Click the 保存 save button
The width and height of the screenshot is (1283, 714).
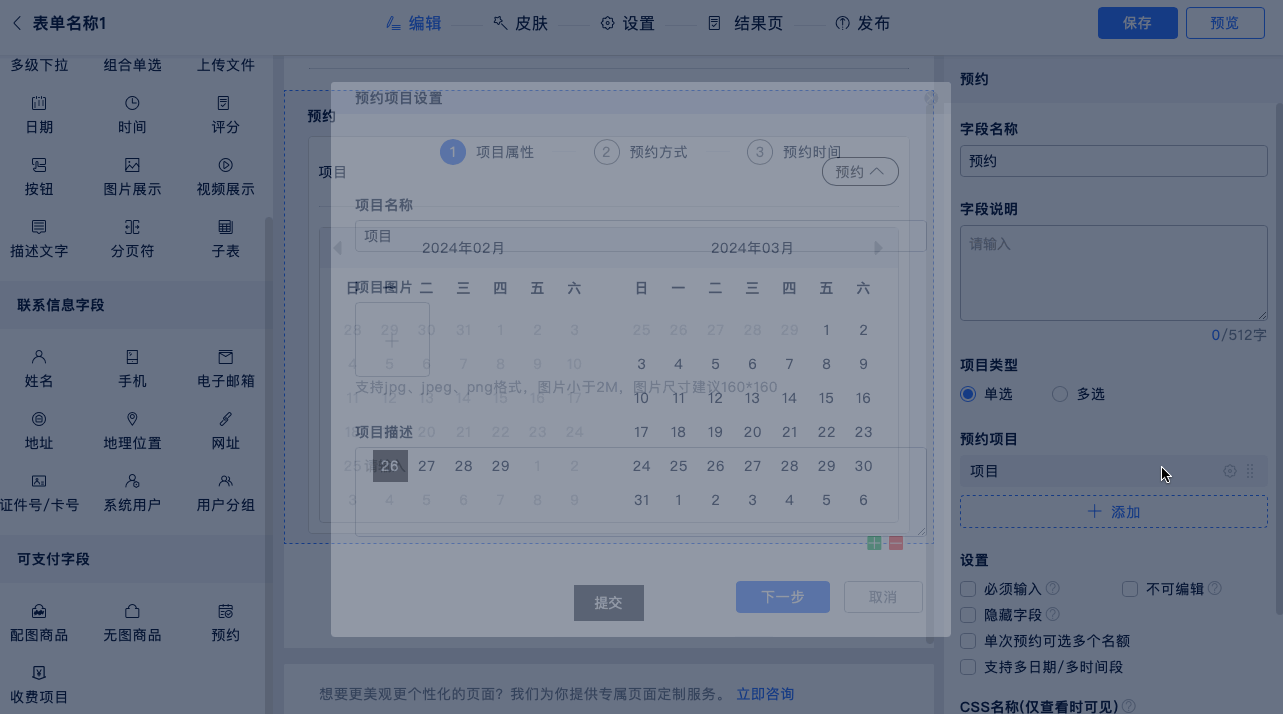point(1136,23)
